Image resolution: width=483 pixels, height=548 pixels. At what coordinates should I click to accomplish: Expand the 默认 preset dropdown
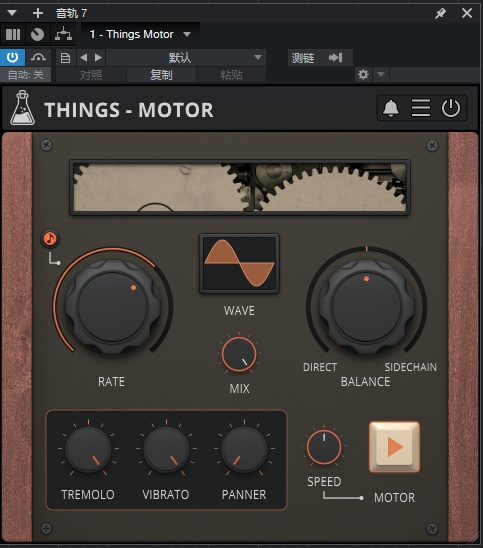click(x=186, y=58)
